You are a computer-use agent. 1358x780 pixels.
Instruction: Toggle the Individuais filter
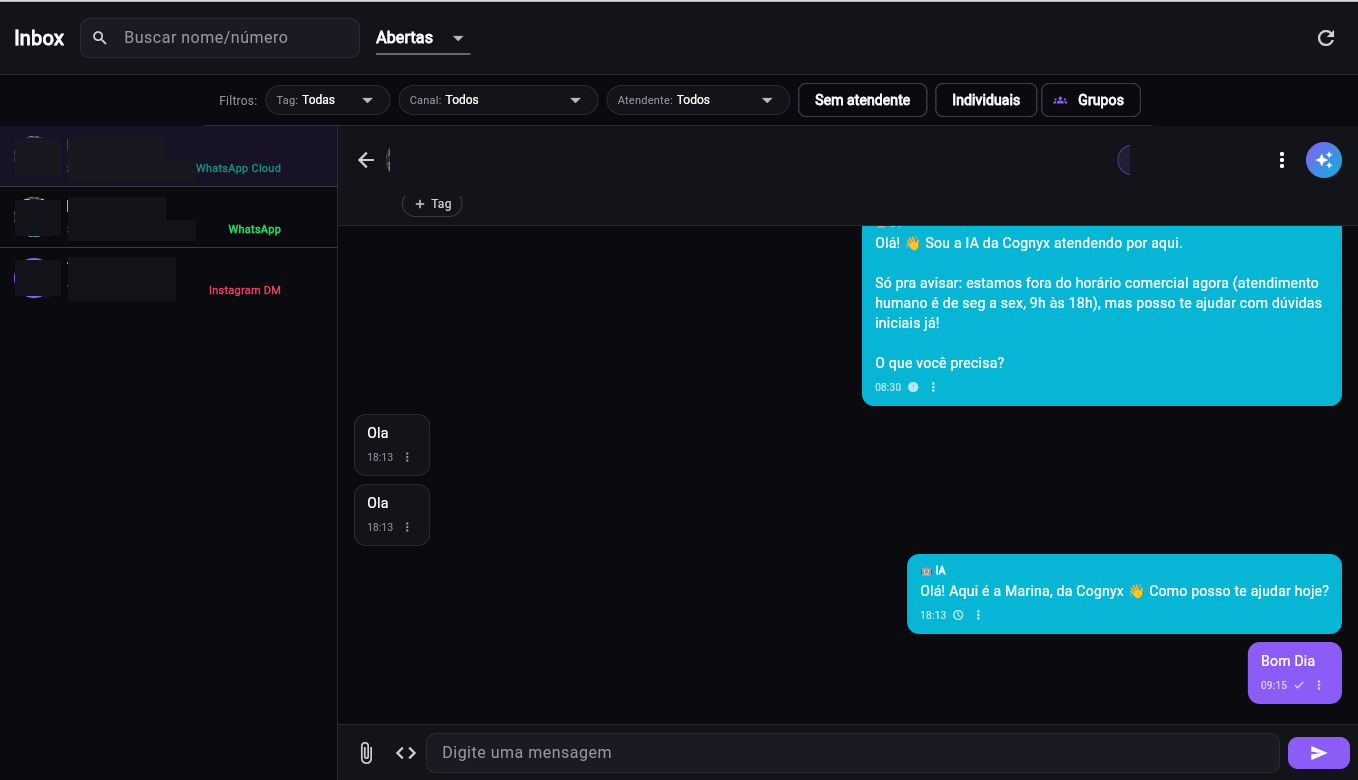click(986, 100)
